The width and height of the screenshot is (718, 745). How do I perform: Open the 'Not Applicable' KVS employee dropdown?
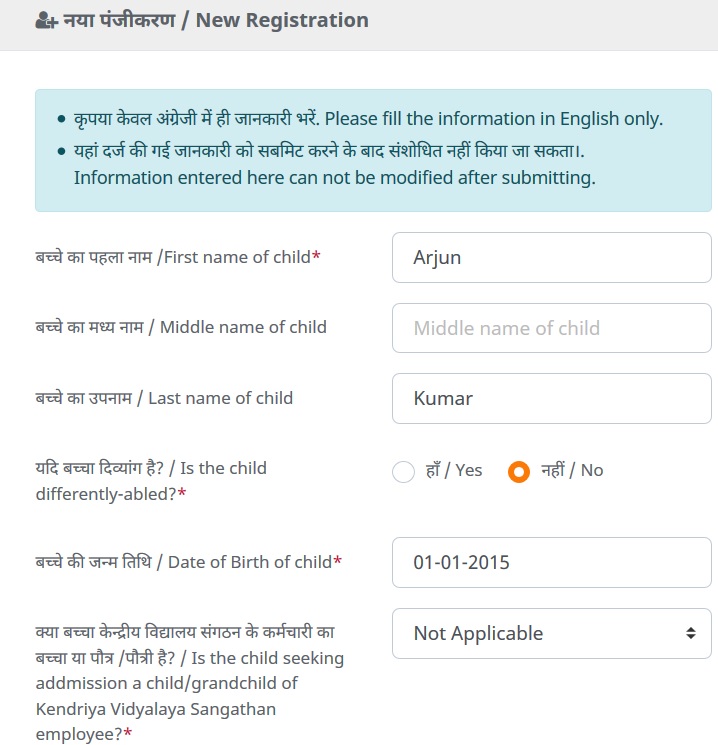click(540, 633)
